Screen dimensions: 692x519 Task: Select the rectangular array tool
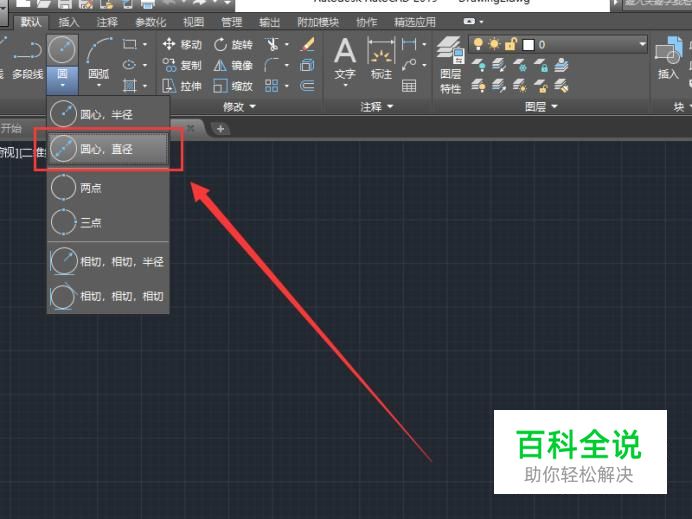coord(272,86)
